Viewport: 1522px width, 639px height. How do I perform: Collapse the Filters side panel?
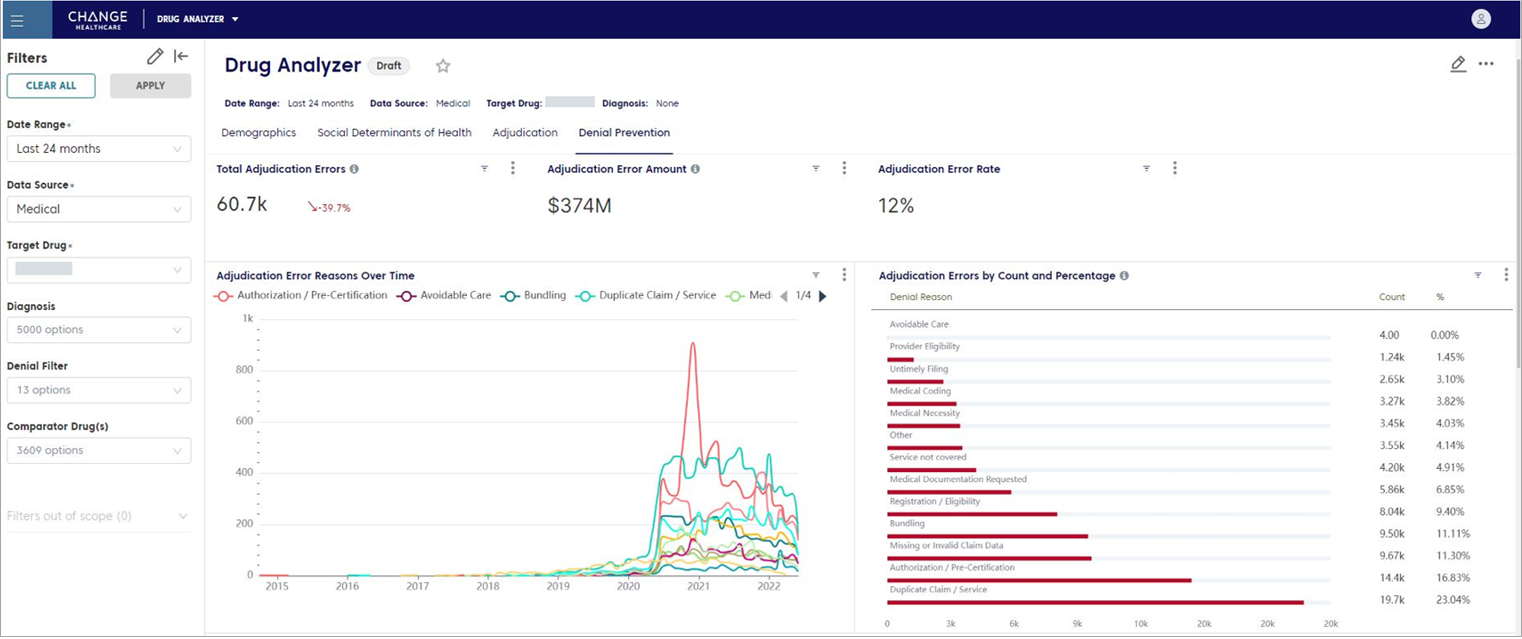[181, 57]
